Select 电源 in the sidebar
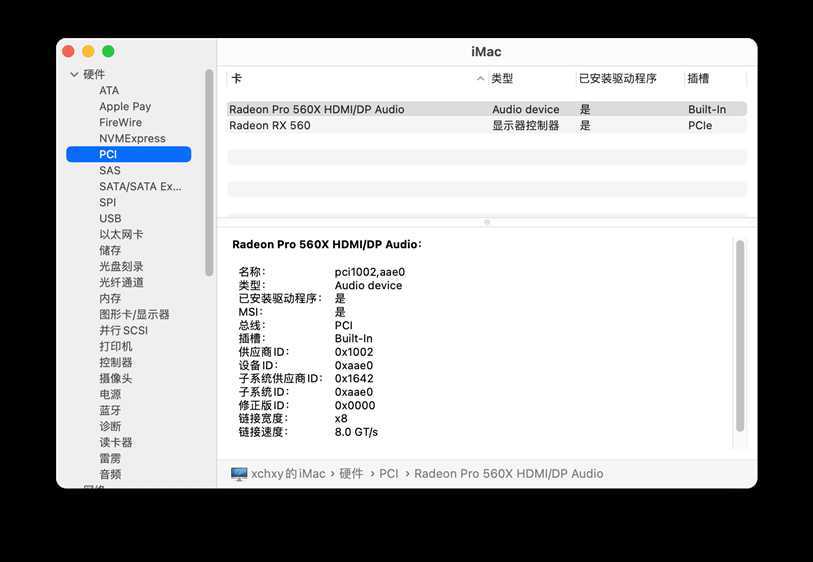The width and height of the screenshot is (813, 562). [x=109, y=395]
